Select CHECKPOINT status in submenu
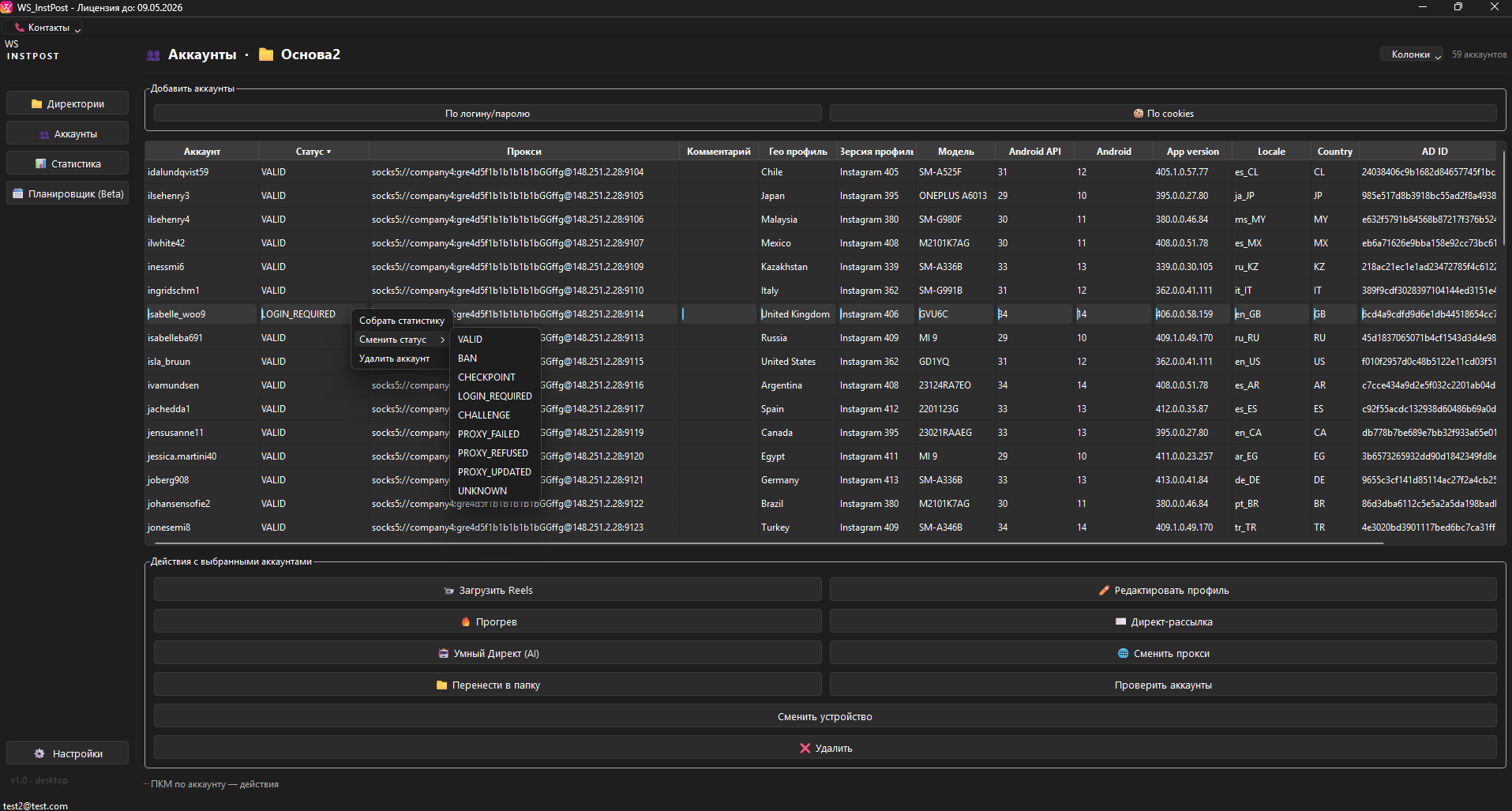The height and width of the screenshot is (811, 1512). click(486, 377)
